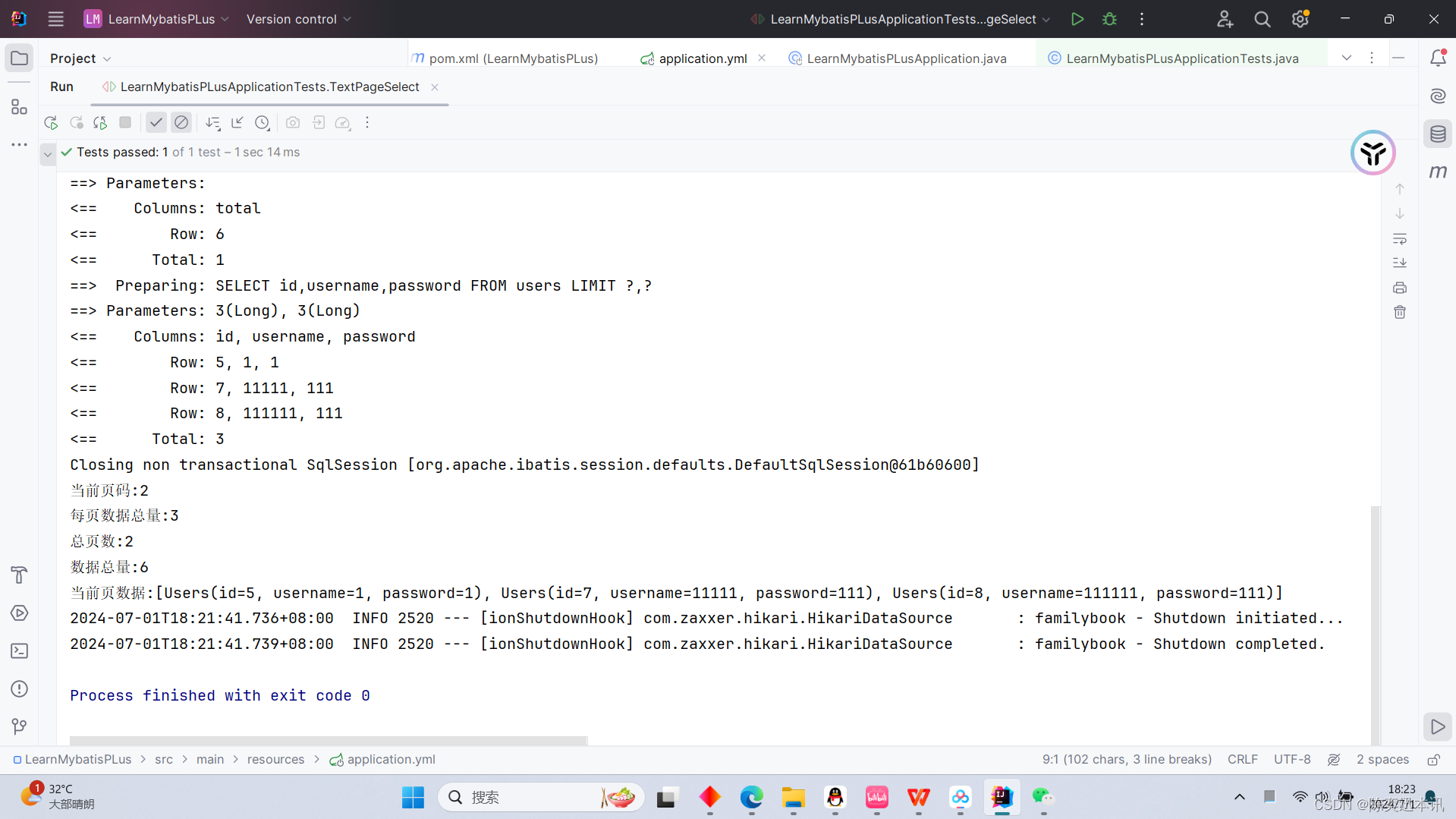Toggle the Show Passed tests filter
1456x819 pixels.
(x=156, y=122)
